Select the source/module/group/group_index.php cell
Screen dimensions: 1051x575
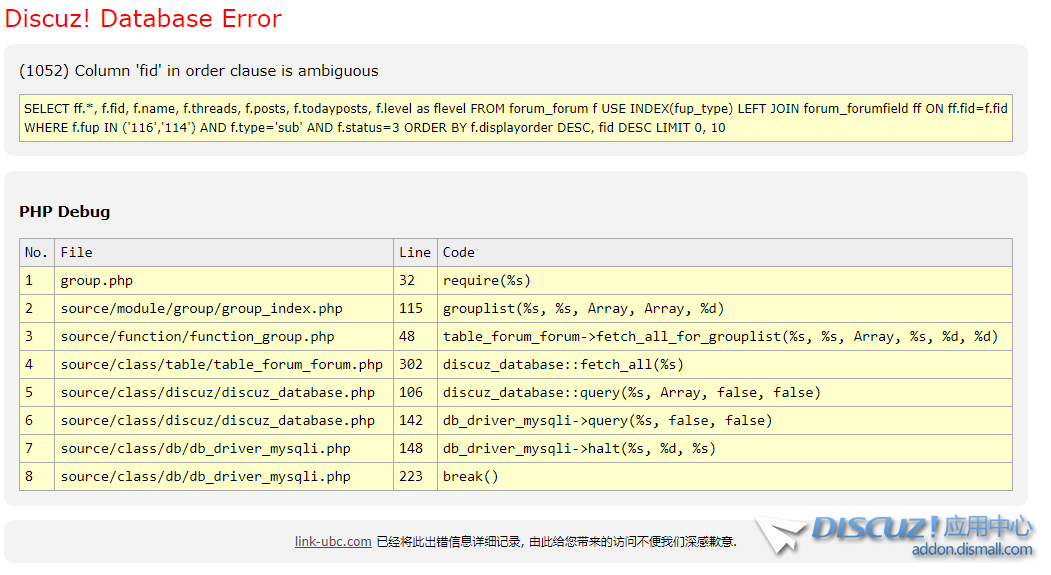pos(224,309)
